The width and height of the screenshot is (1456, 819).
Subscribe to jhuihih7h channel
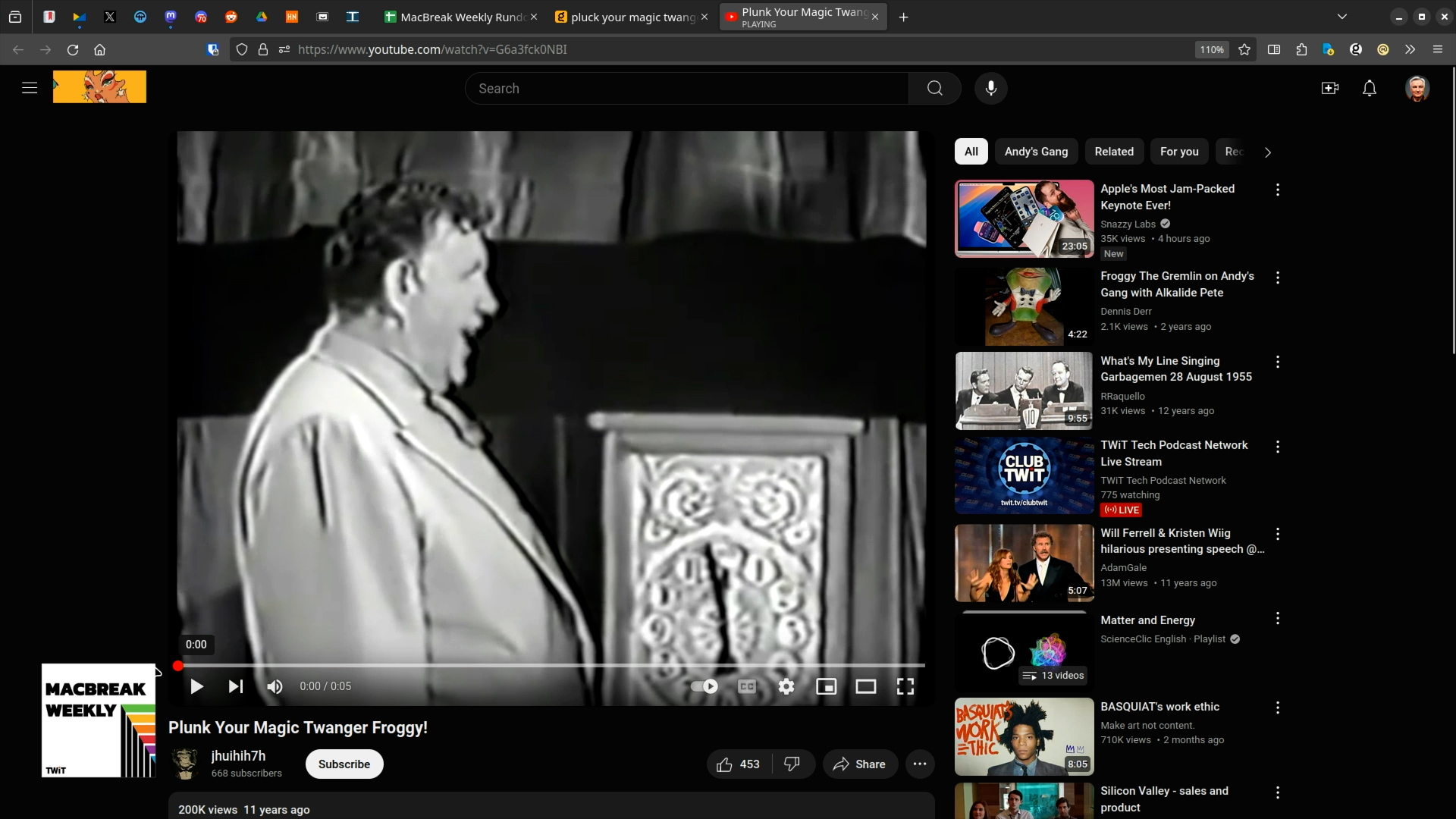pos(344,764)
